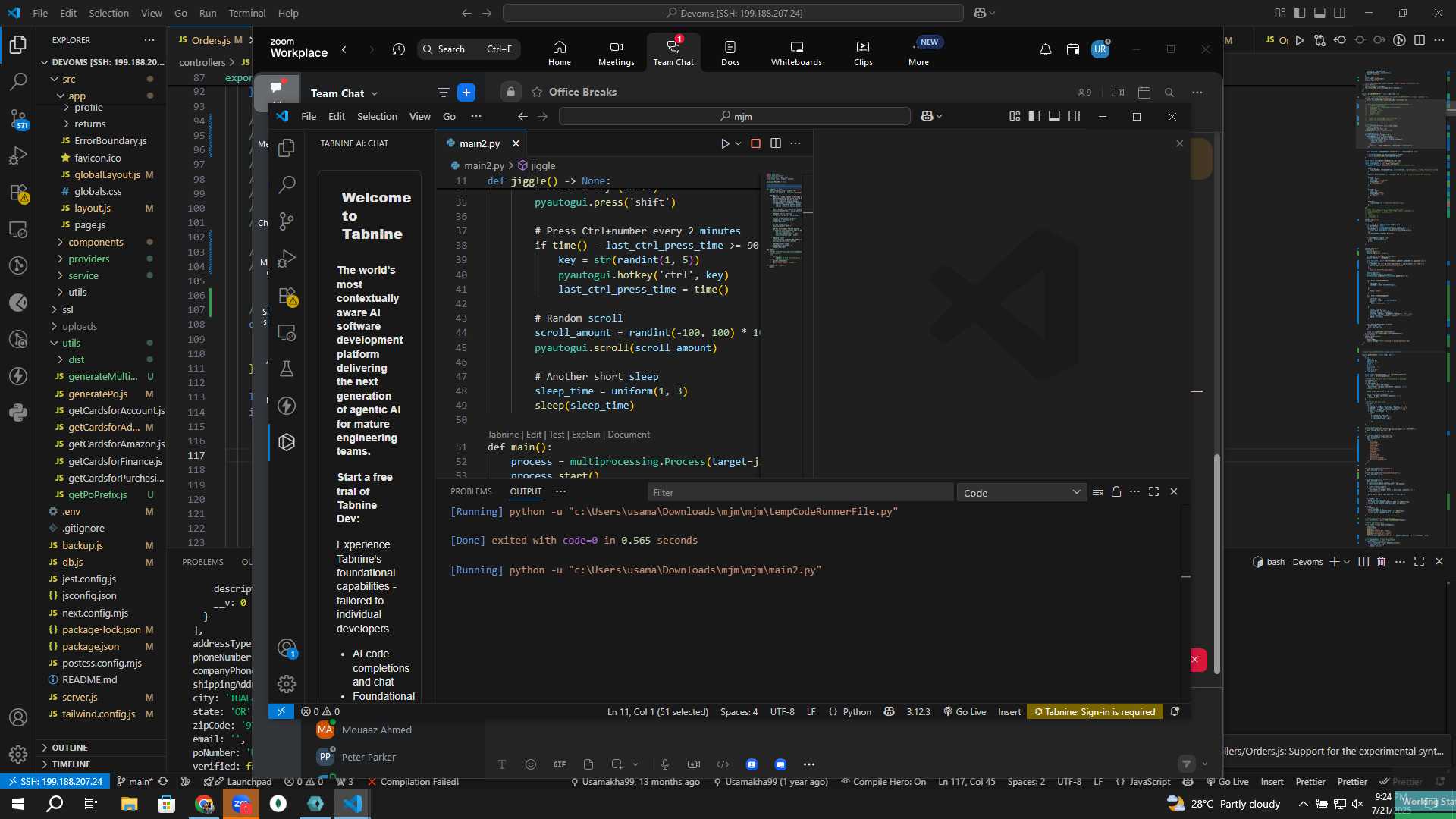Click code snippet icon in Zoom chat toolbar
Screen dimensions: 1456x819
tap(723, 764)
